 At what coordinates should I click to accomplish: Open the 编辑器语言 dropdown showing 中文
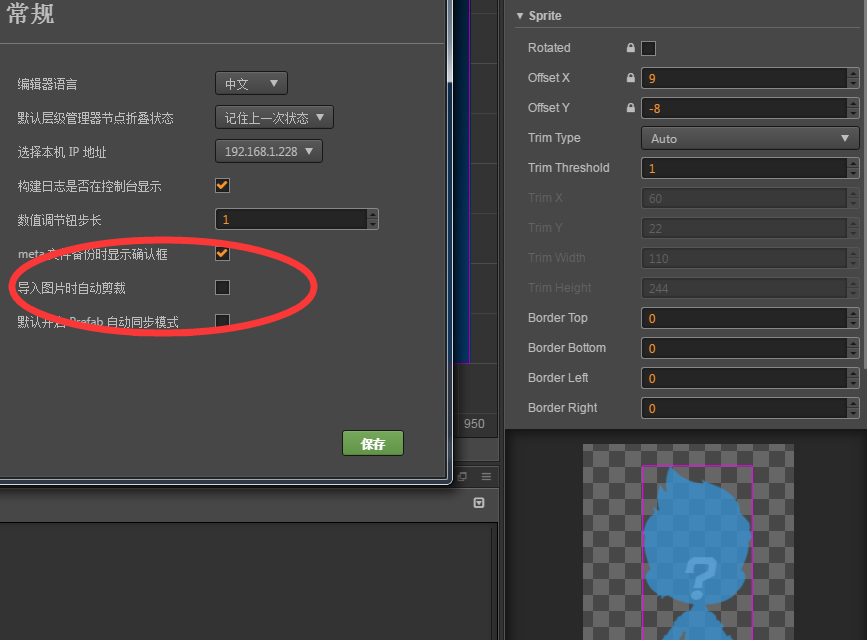point(251,84)
